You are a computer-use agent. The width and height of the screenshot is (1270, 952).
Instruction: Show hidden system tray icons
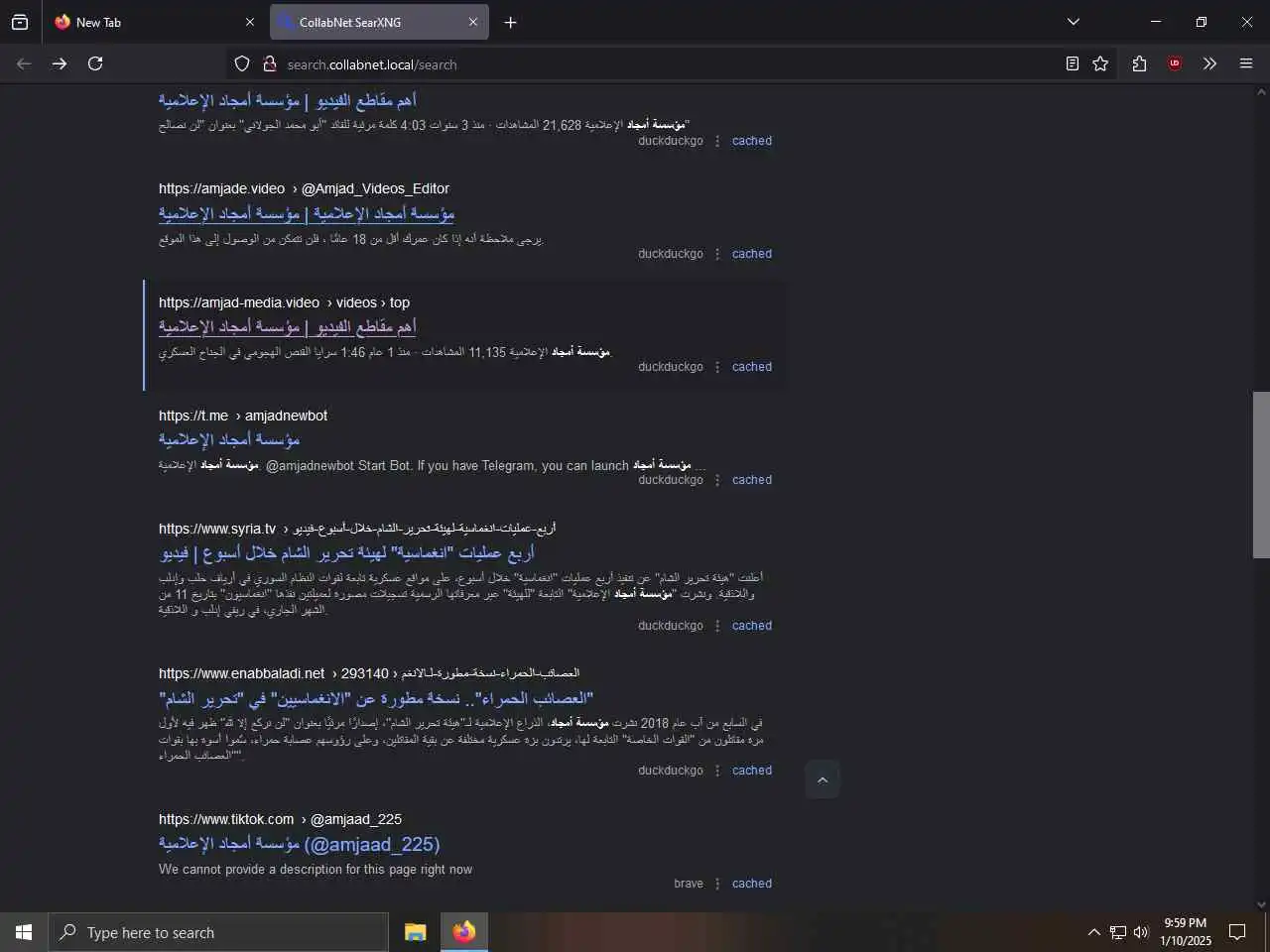tap(1093, 932)
